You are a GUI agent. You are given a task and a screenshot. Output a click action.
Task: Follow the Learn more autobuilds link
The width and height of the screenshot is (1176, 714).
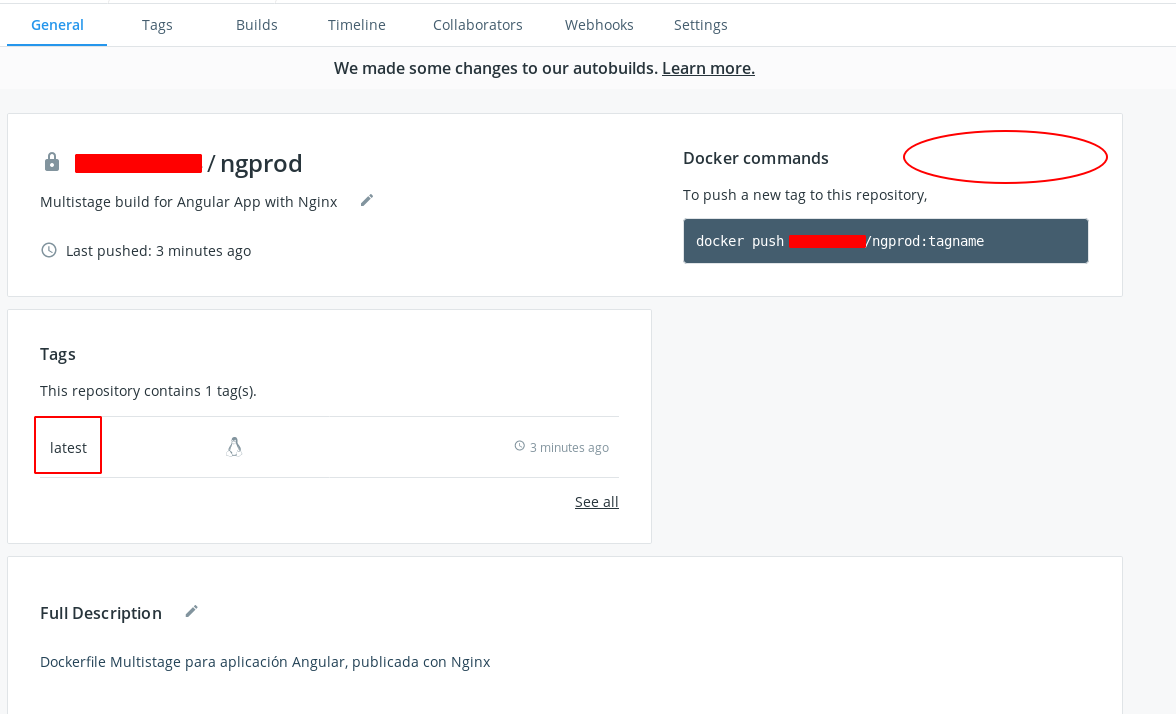click(x=708, y=68)
